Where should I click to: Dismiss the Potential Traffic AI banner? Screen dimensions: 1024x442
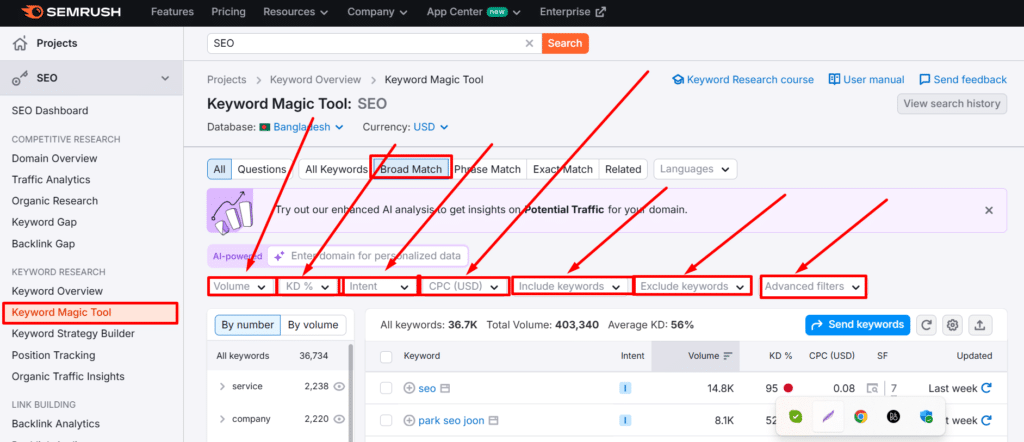click(x=989, y=210)
